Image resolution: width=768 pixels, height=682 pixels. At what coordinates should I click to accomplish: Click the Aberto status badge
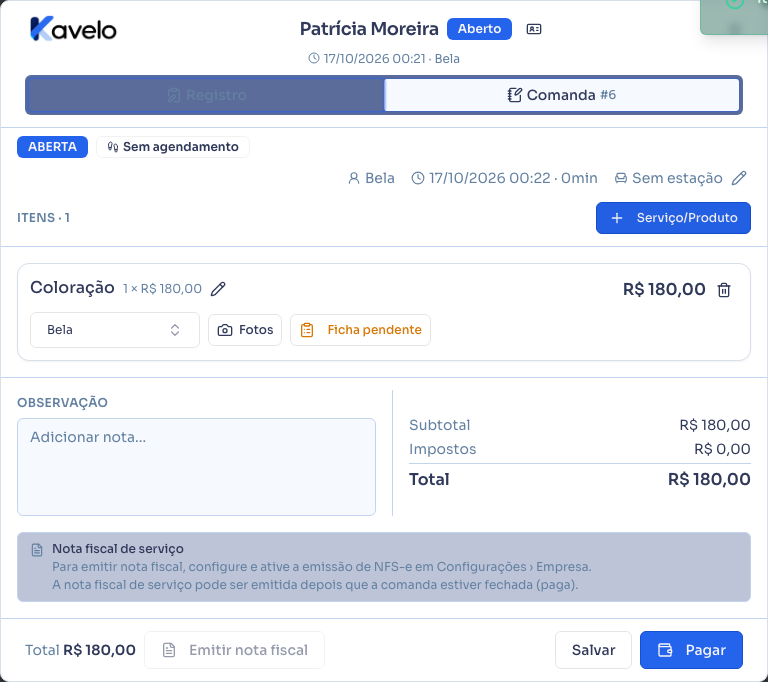(479, 29)
